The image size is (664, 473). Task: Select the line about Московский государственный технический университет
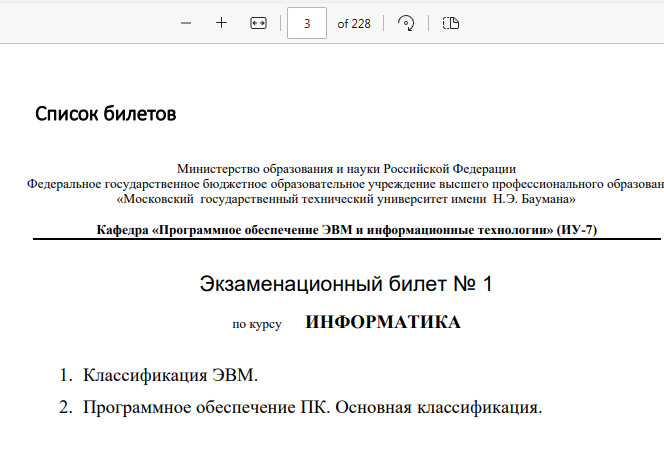(346, 199)
